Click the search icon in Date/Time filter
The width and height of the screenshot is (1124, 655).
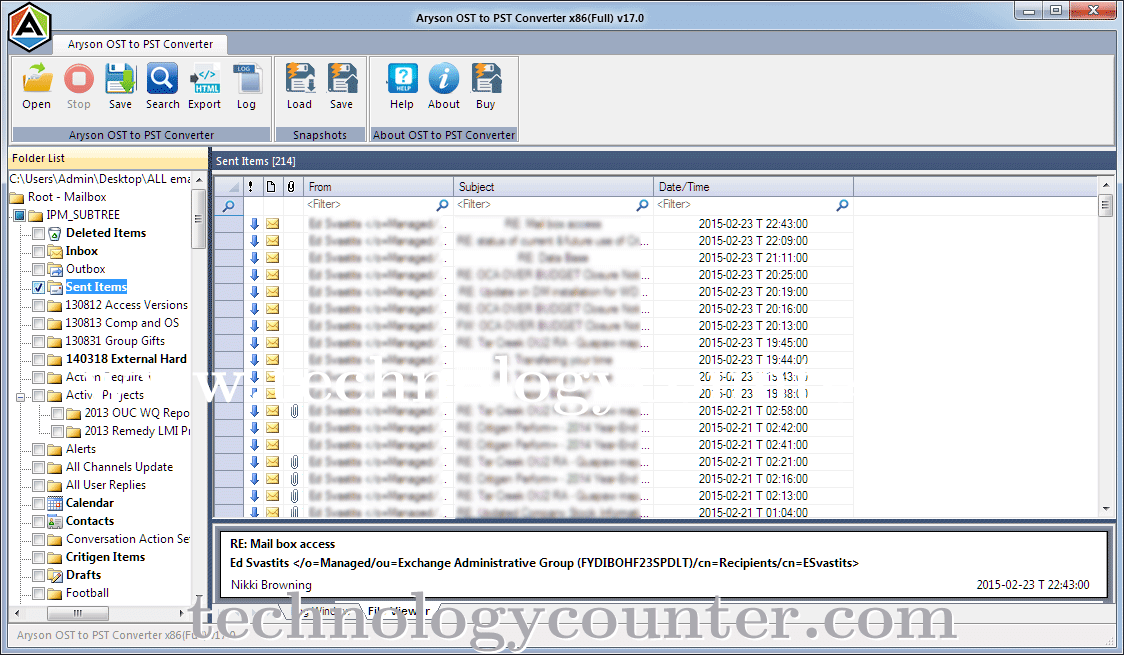click(842, 205)
